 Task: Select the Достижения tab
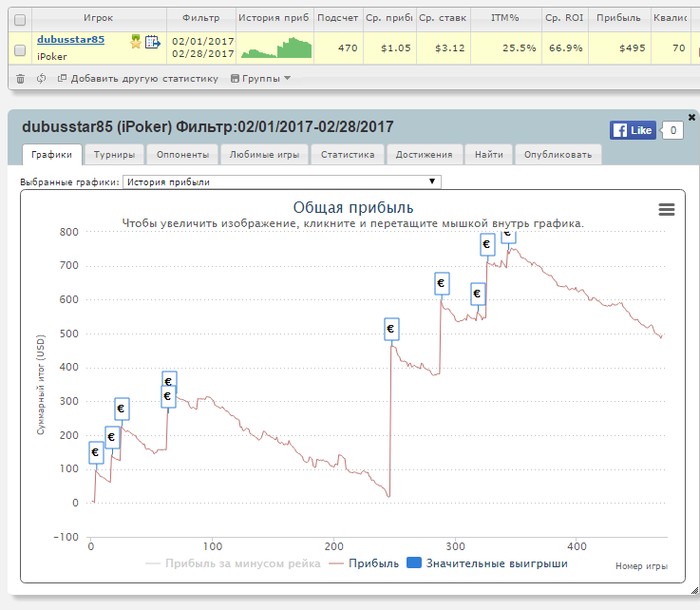[x=424, y=155]
